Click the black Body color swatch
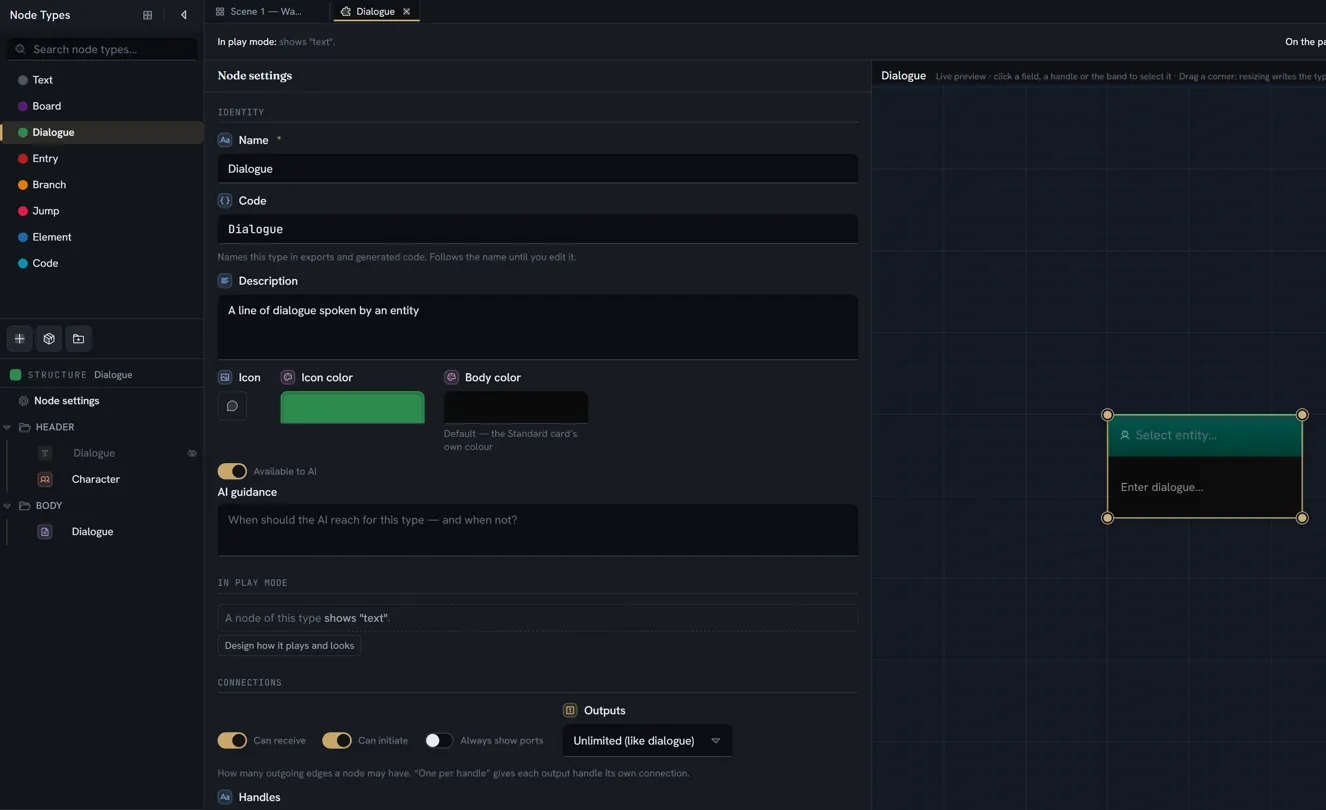The width and height of the screenshot is (1326, 810). pyautogui.click(x=516, y=407)
